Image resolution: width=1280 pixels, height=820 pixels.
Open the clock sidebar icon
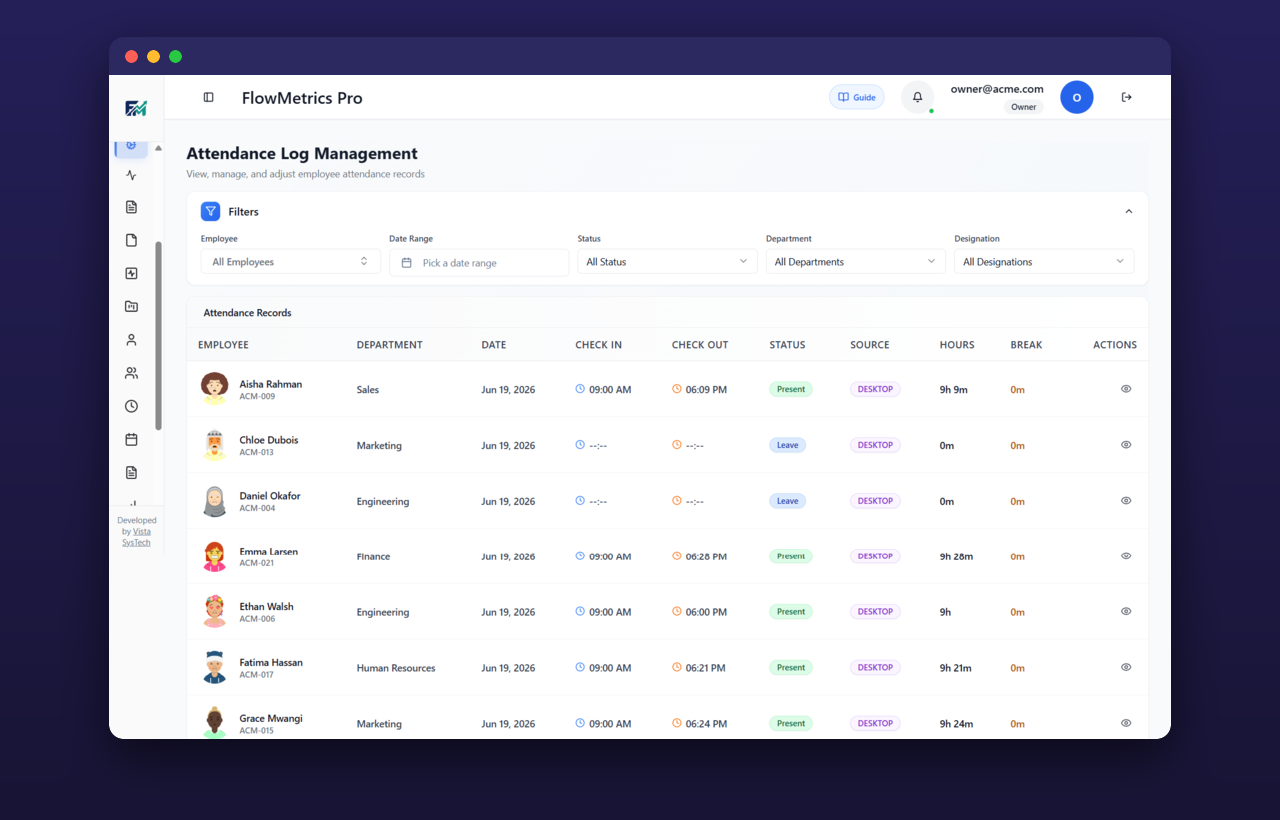coord(131,406)
